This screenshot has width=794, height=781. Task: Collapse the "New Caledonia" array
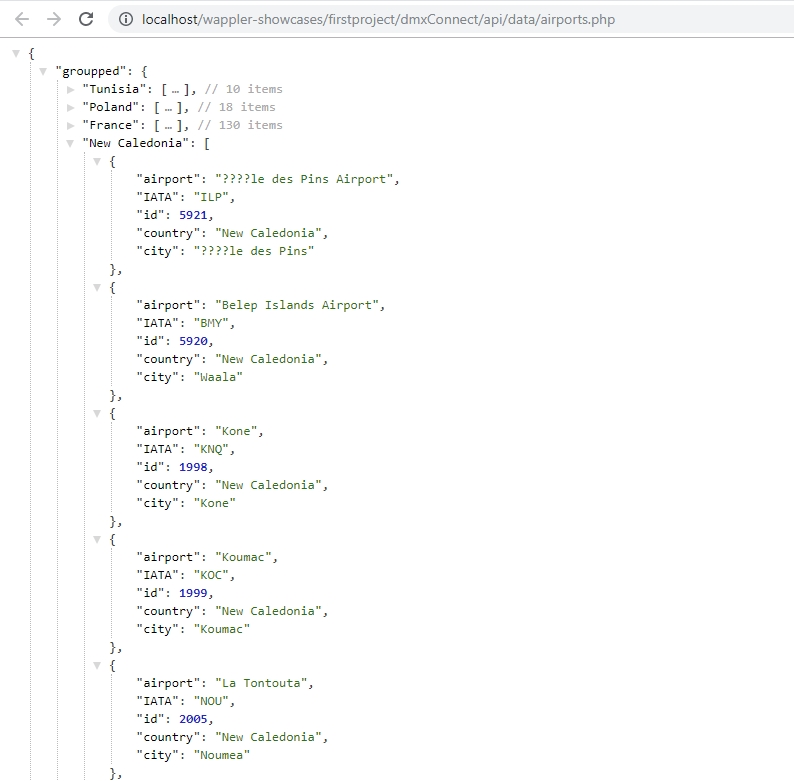(70, 143)
